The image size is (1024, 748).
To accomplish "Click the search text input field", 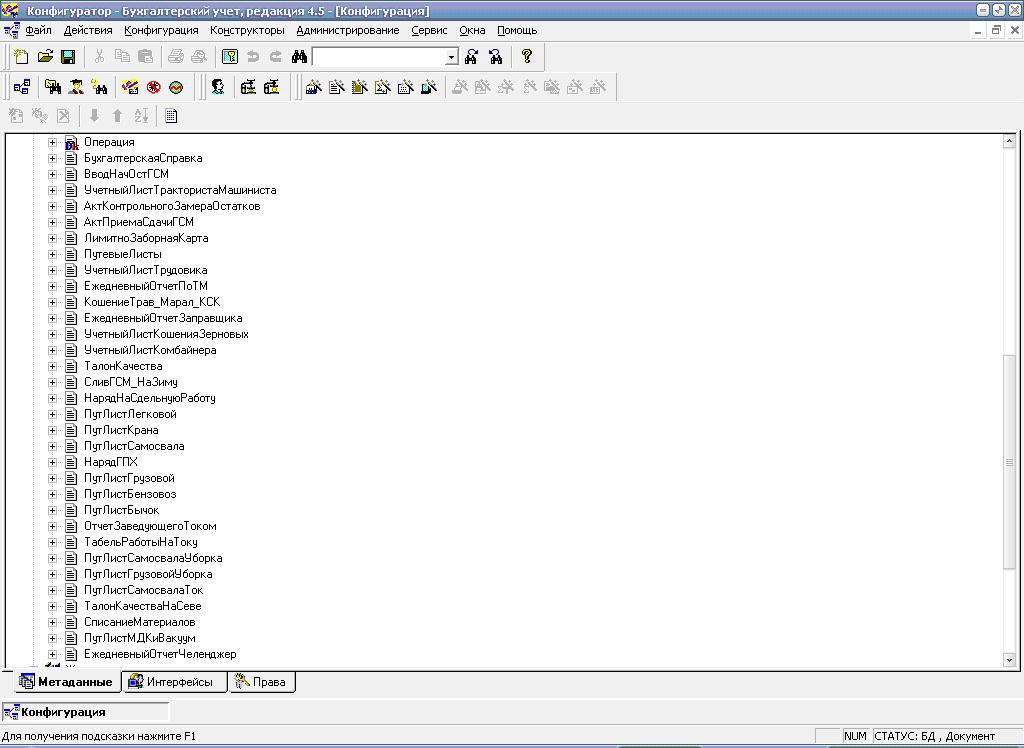I will 379,57.
